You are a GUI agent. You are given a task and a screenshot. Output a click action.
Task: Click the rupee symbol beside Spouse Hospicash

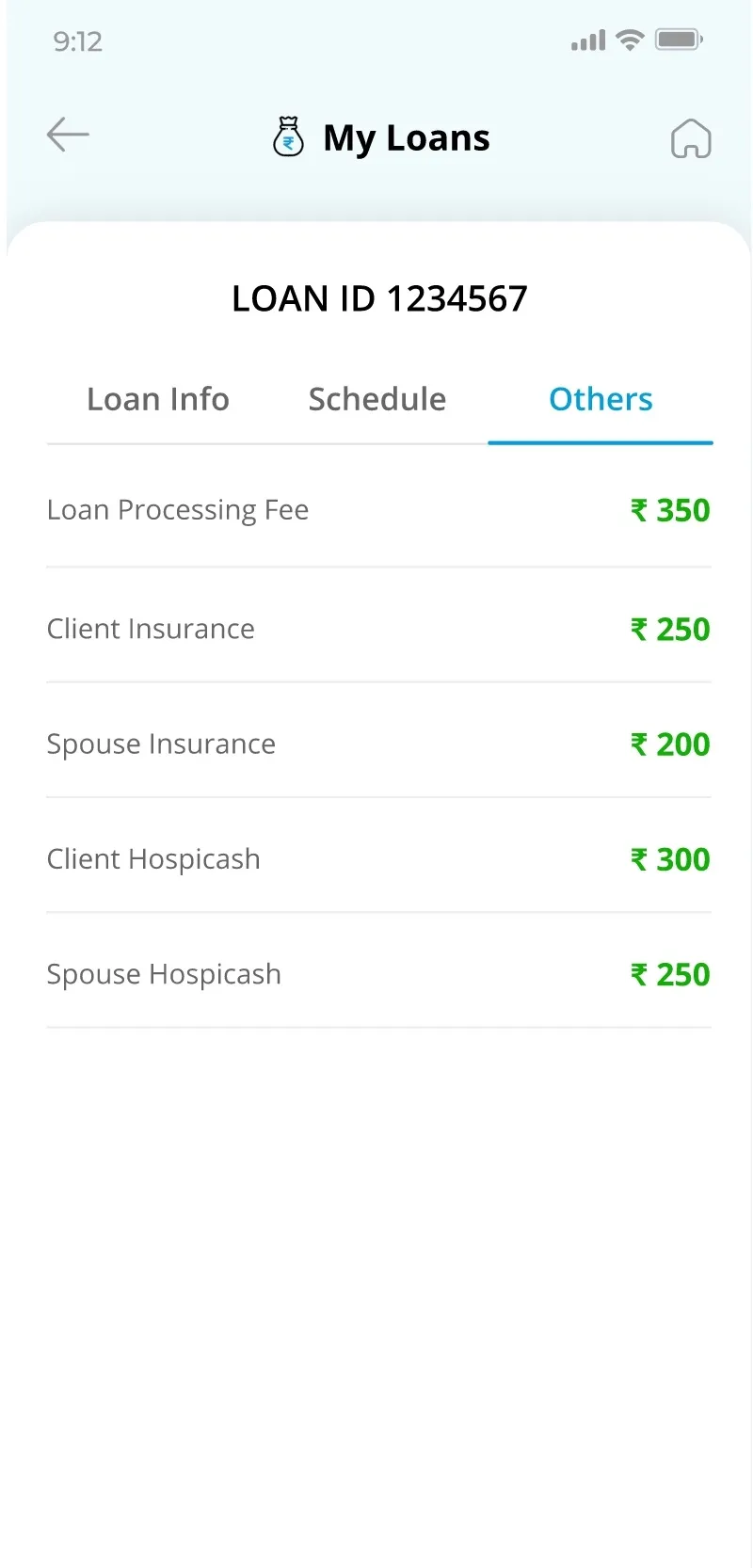(x=638, y=973)
